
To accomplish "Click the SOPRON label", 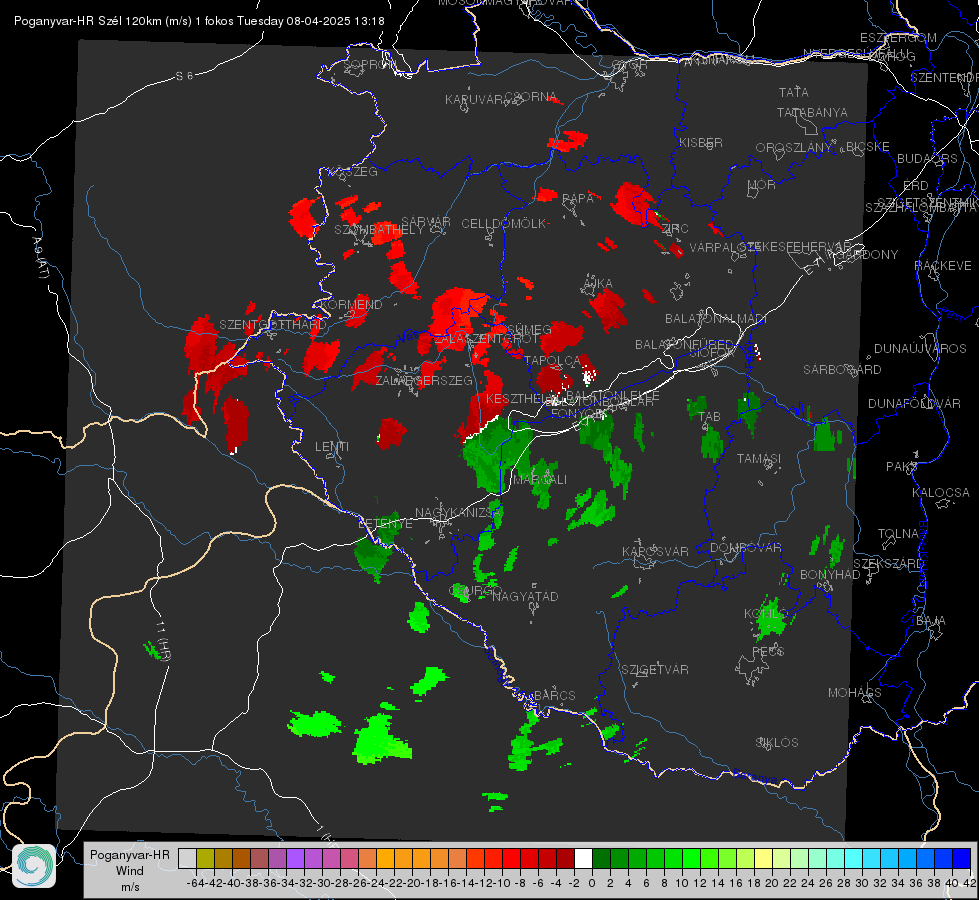I will coord(370,64).
